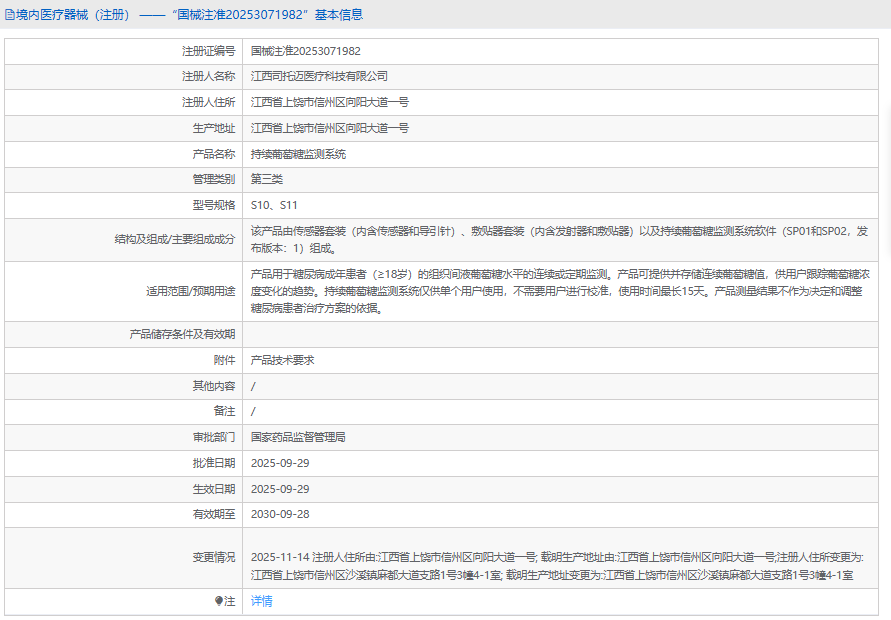Open the 详情 link
This screenshot has width=891, height=620.
(261, 601)
